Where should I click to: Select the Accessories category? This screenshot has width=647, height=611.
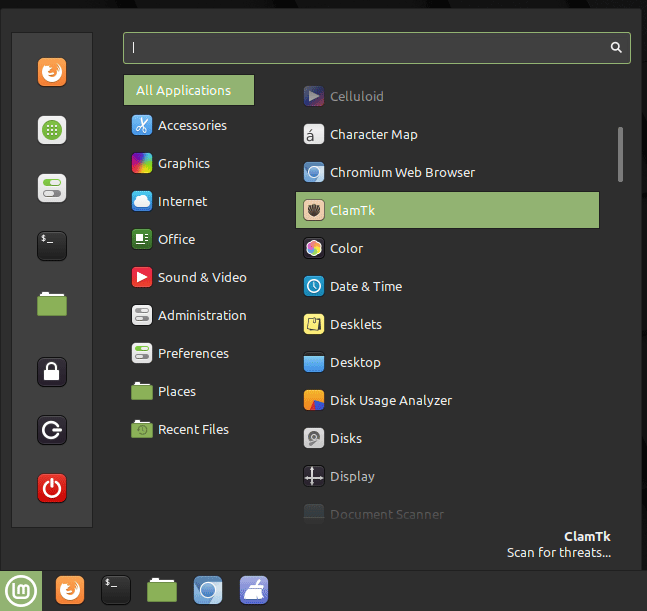tap(189, 125)
